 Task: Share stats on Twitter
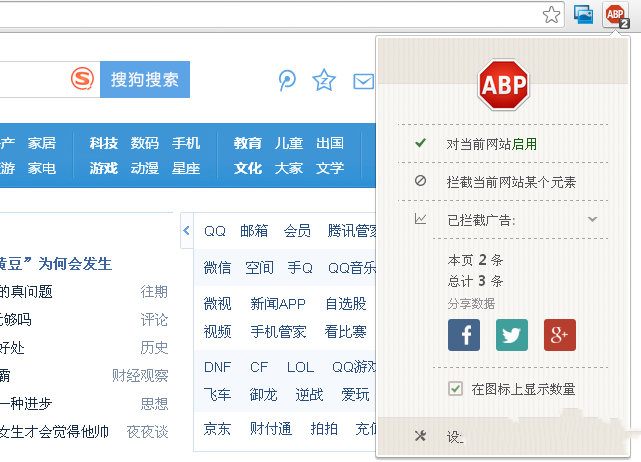pyautogui.click(x=512, y=335)
